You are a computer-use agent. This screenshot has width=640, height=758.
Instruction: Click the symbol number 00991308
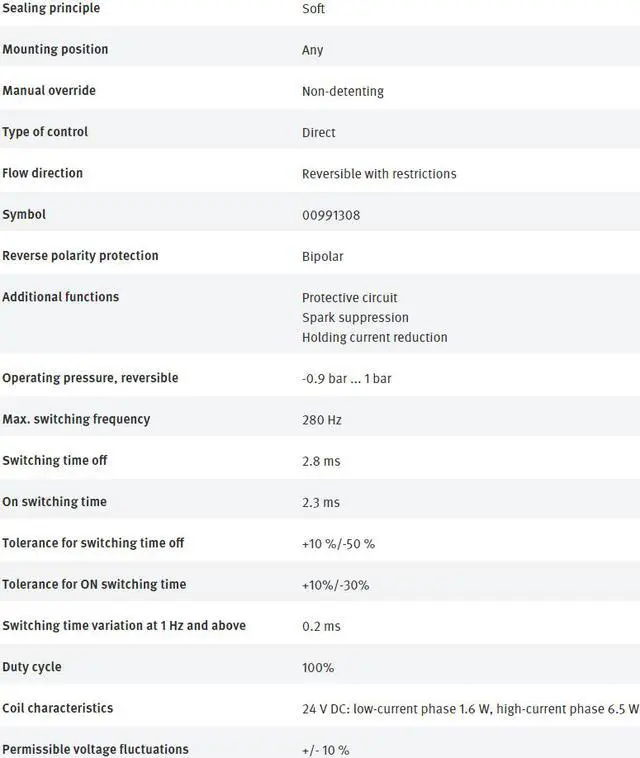[331, 215]
